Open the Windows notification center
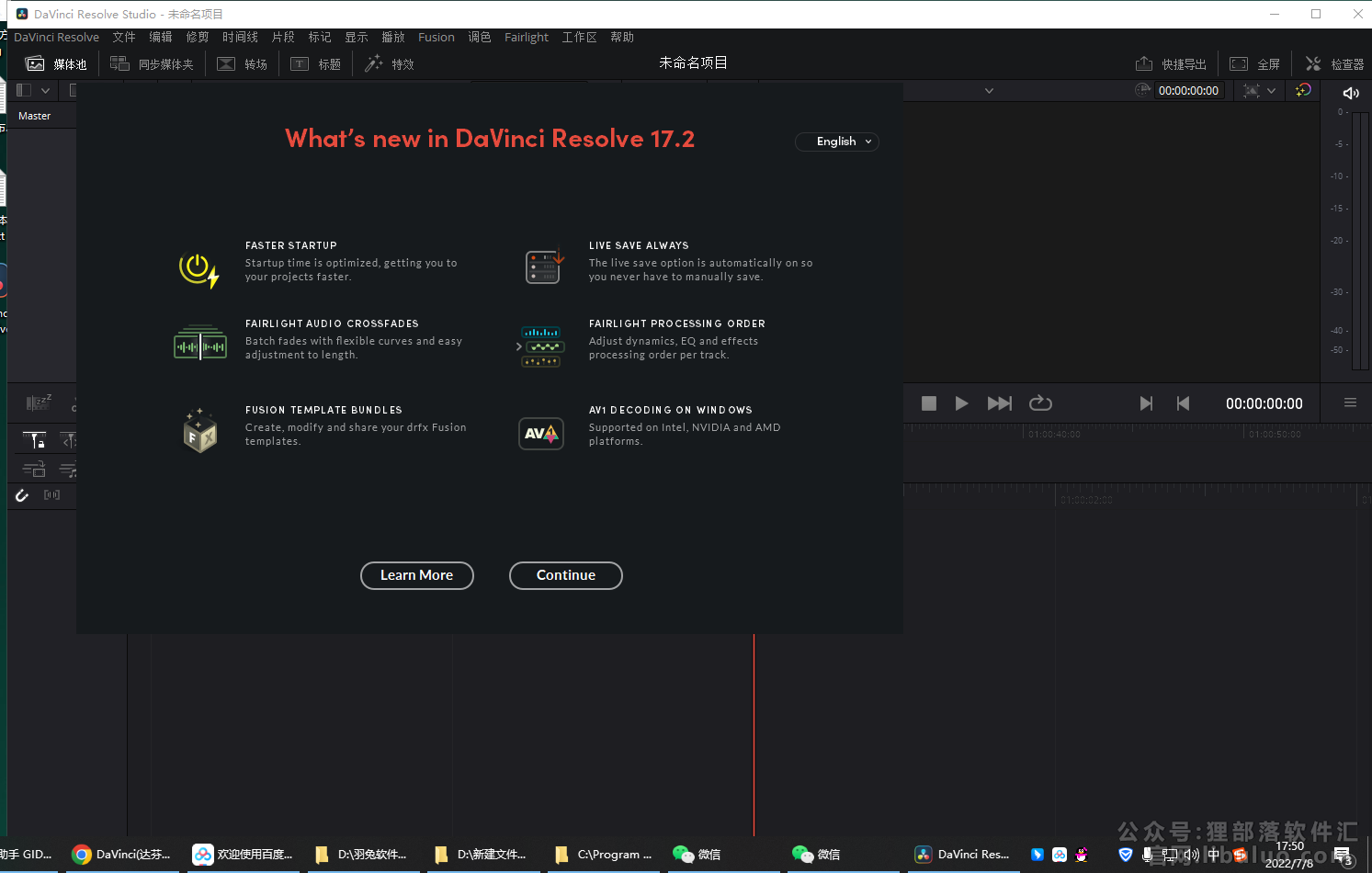The height and width of the screenshot is (873, 1372). click(x=1344, y=856)
